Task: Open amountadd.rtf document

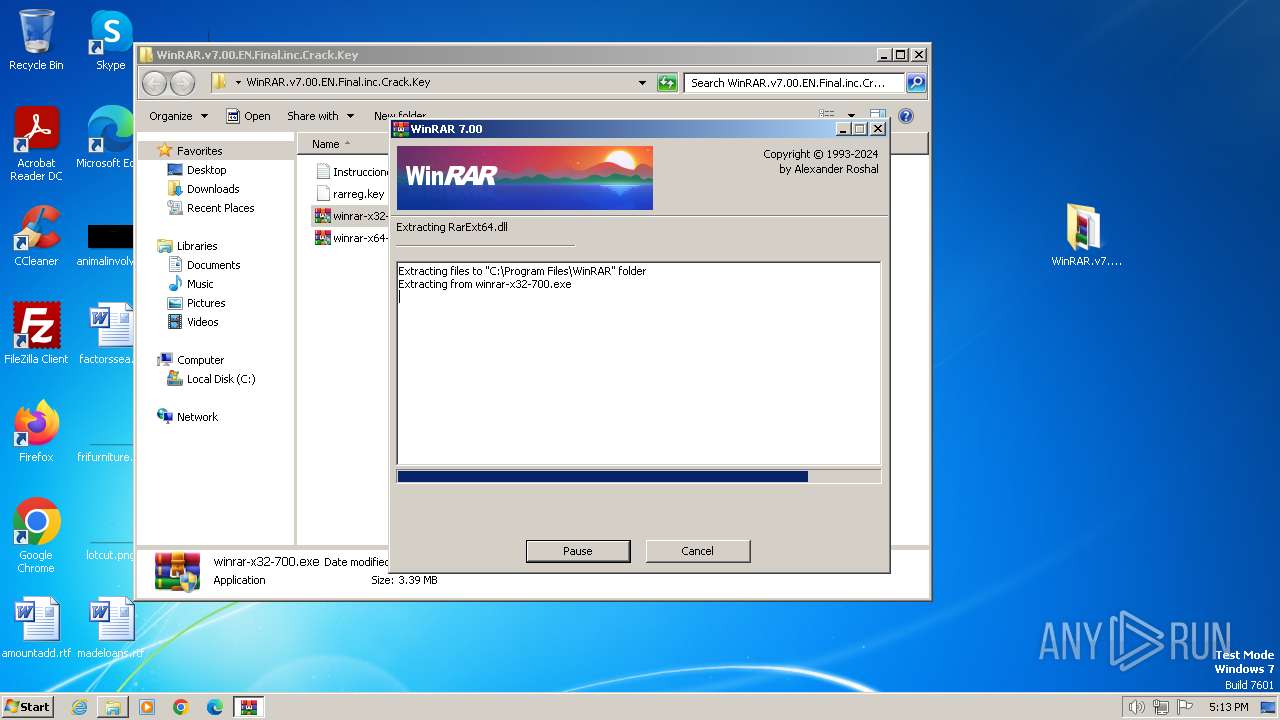Action: tap(36, 628)
